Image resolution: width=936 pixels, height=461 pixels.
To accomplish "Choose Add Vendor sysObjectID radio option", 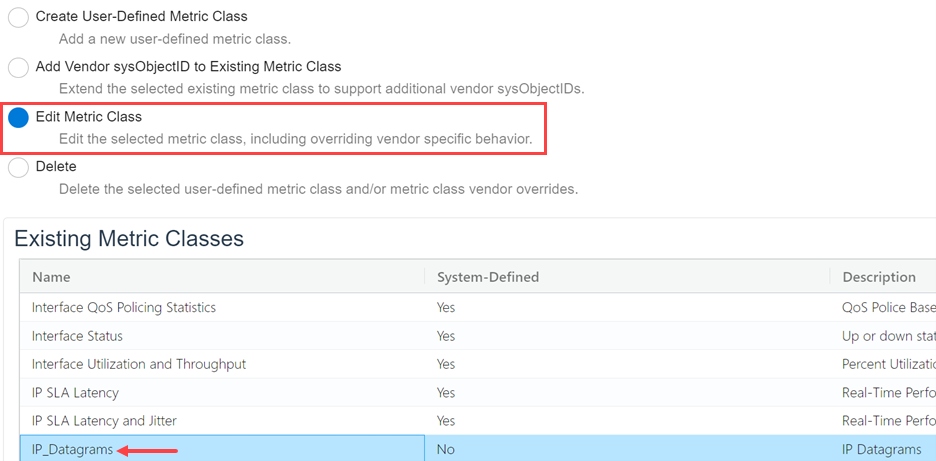I will pos(18,68).
